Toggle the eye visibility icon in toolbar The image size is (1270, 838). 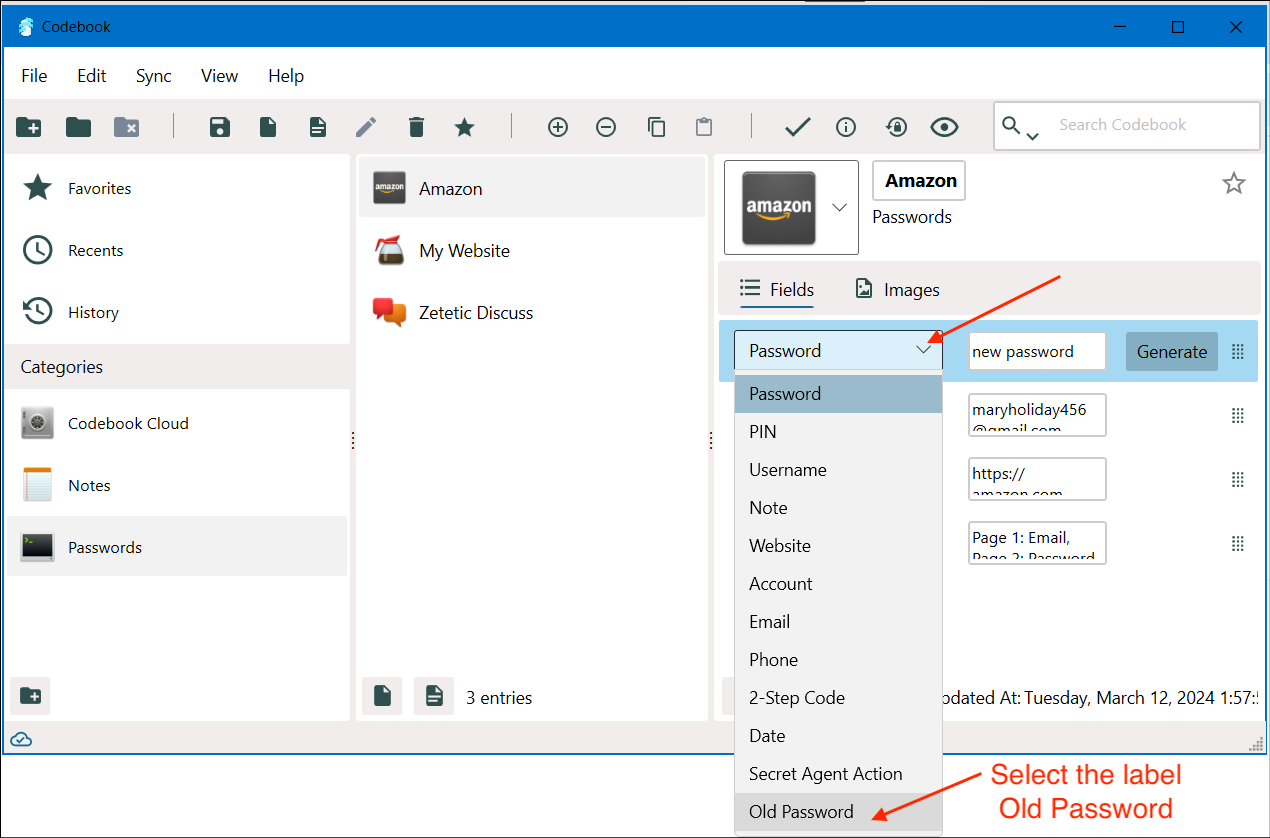pos(944,127)
